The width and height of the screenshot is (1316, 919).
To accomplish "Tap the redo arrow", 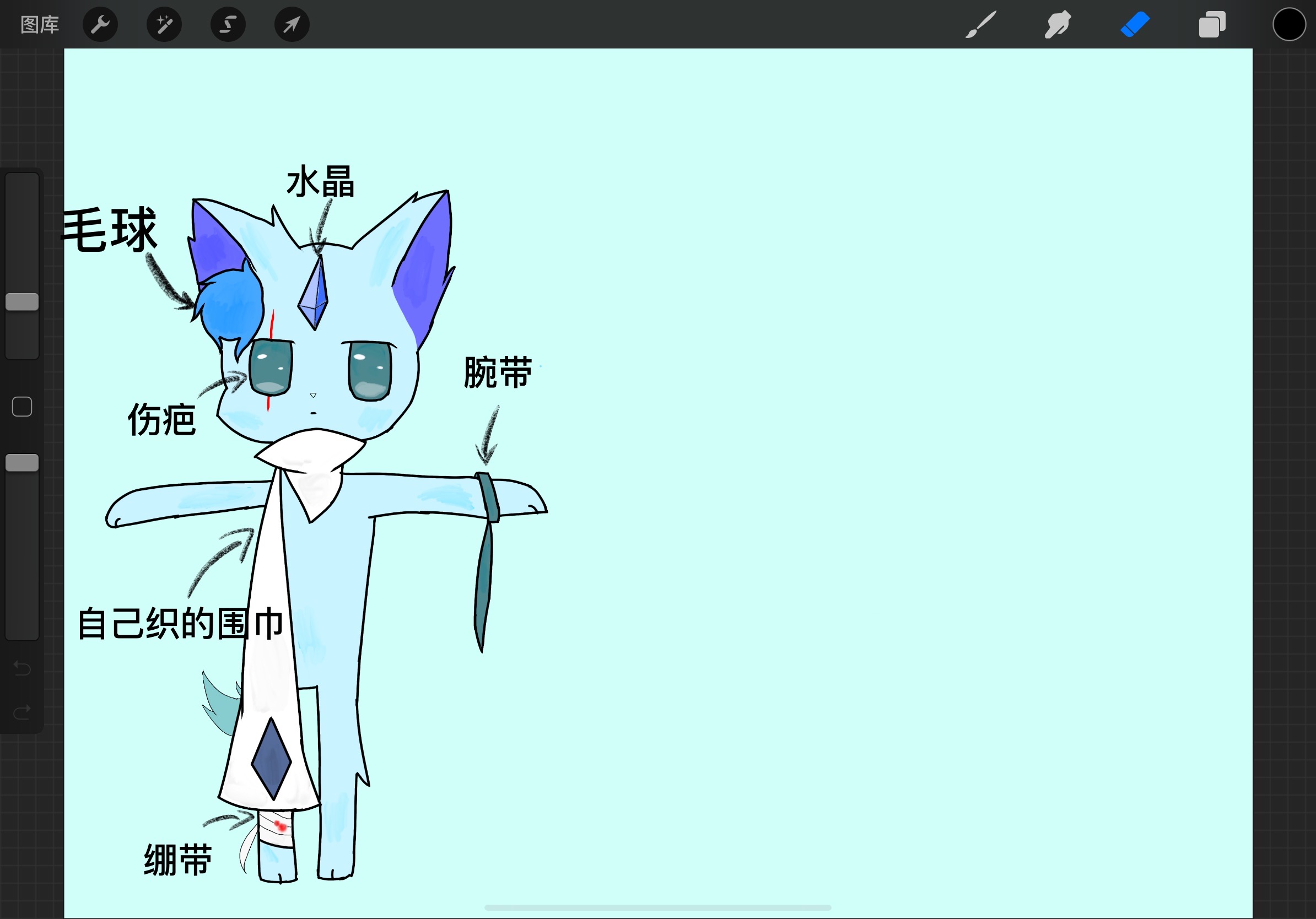I will coord(22,710).
